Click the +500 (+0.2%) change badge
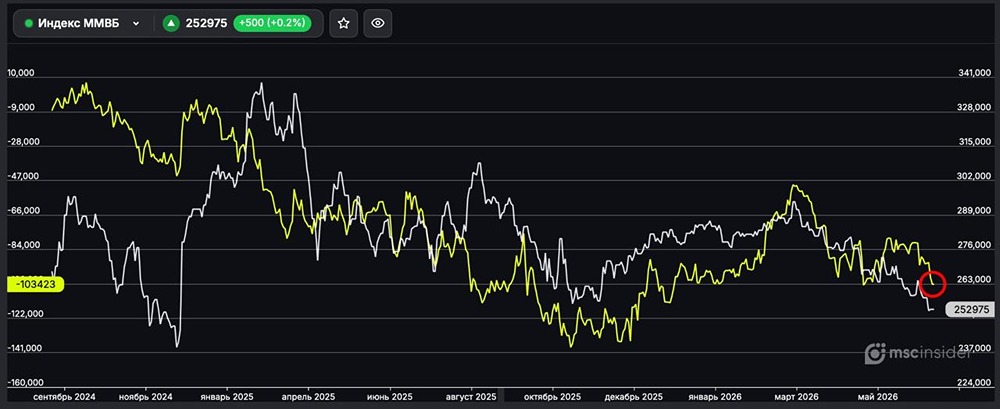The height and width of the screenshot is (409, 1000). point(272,24)
